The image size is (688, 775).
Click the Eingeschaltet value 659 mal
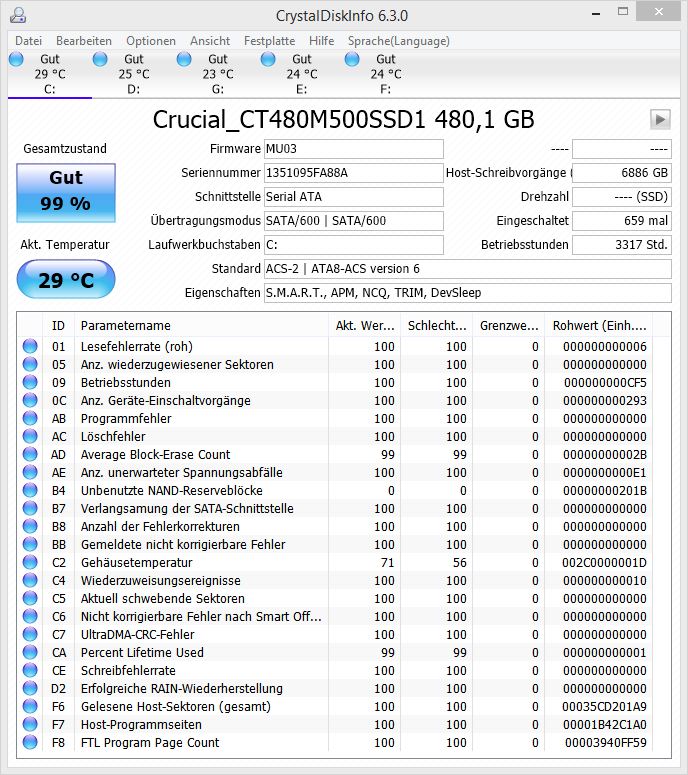click(x=622, y=220)
